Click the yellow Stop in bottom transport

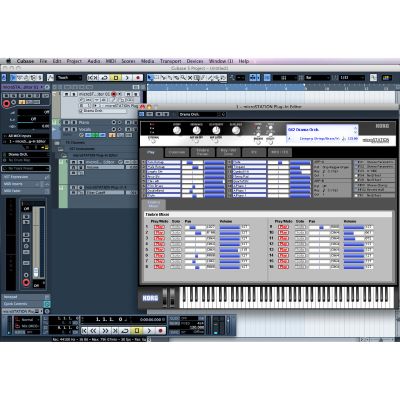[137, 330]
